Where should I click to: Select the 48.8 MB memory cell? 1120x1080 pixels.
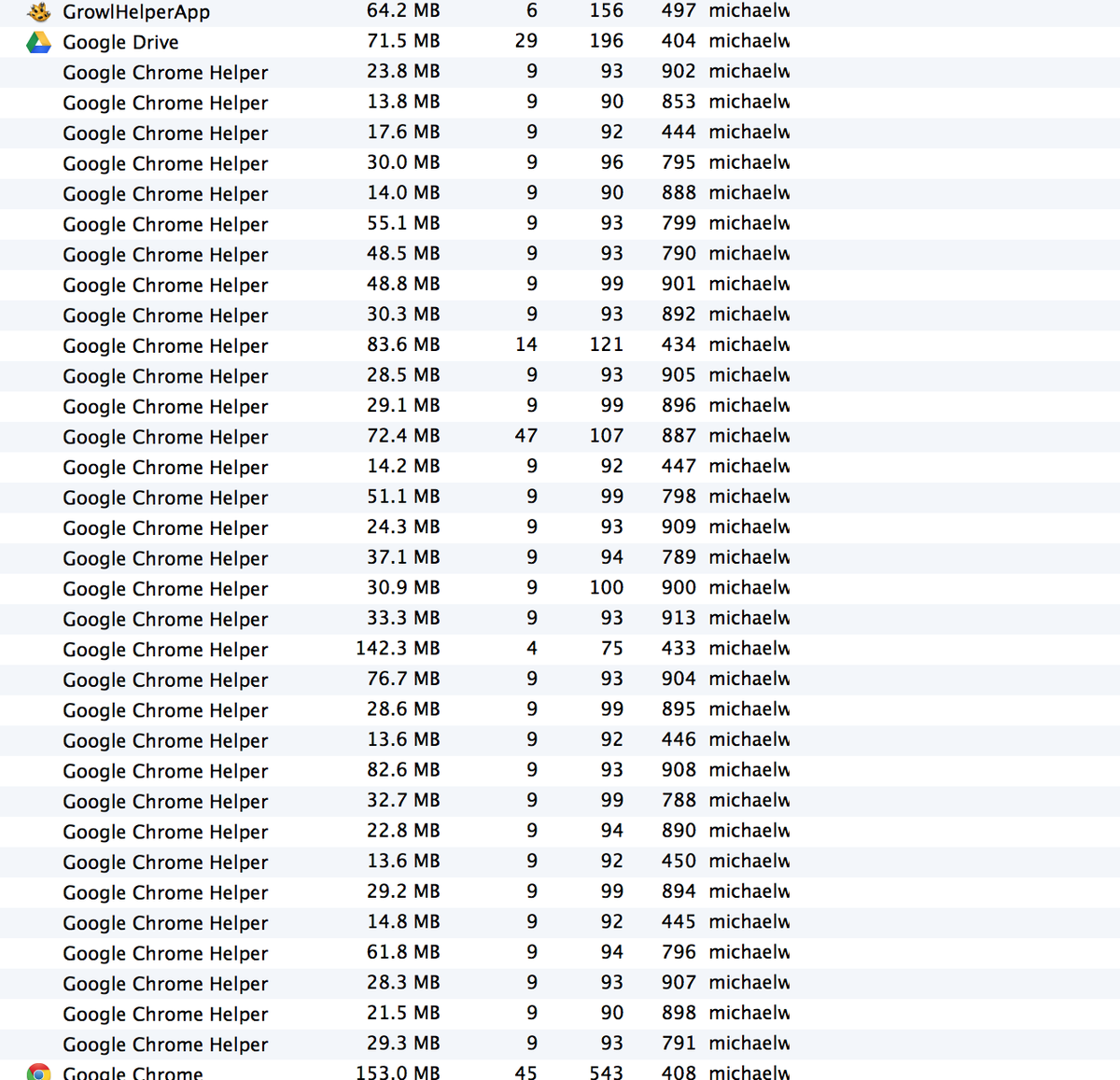tap(403, 284)
